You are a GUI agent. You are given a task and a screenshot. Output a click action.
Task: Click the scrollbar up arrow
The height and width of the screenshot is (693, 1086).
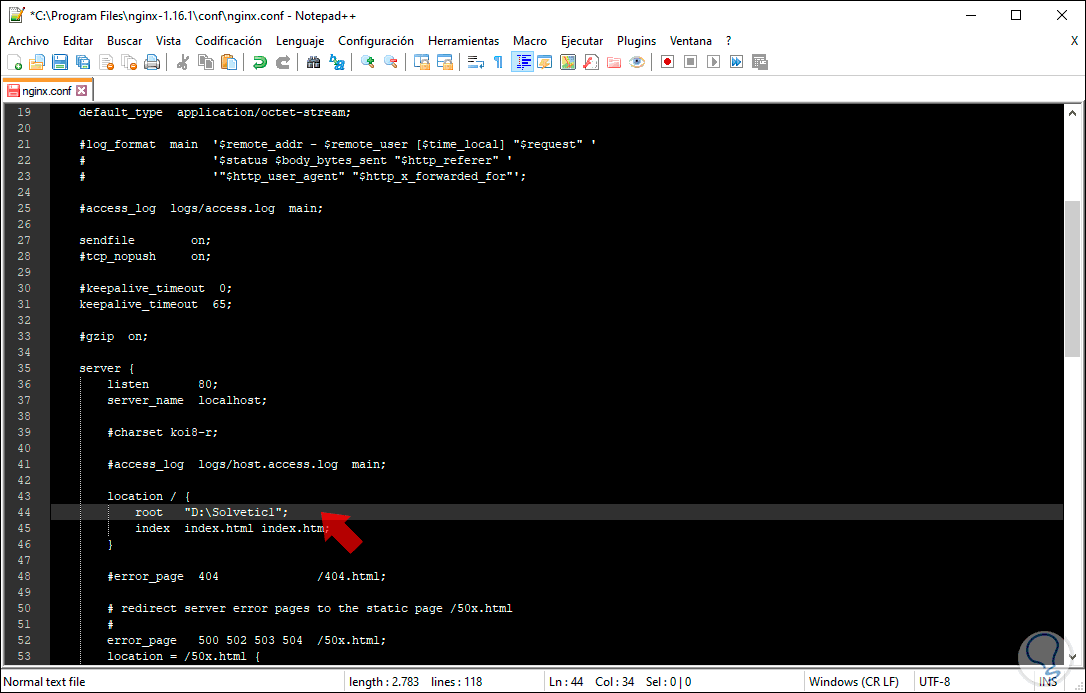point(1072,113)
